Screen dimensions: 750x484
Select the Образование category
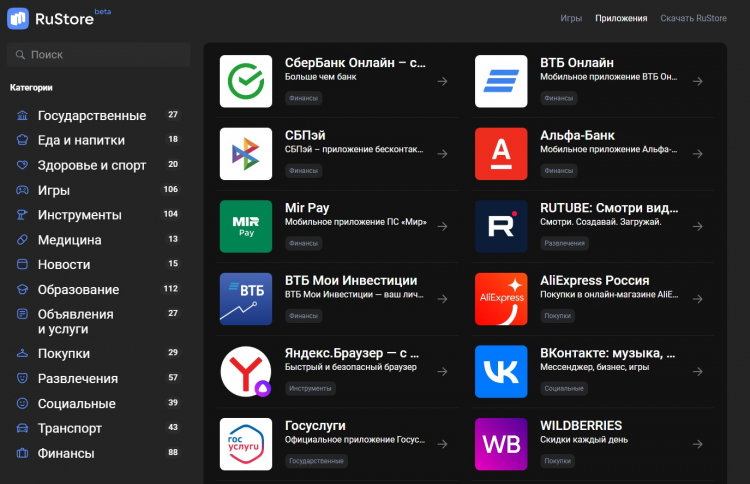pyautogui.click(x=78, y=289)
